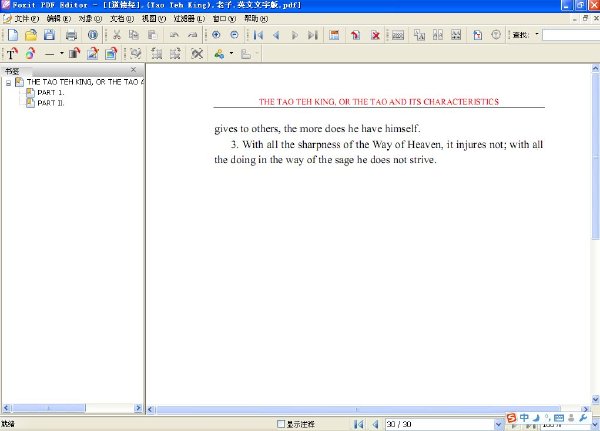
Task: Go to first page in toolbar
Action: pos(258,35)
